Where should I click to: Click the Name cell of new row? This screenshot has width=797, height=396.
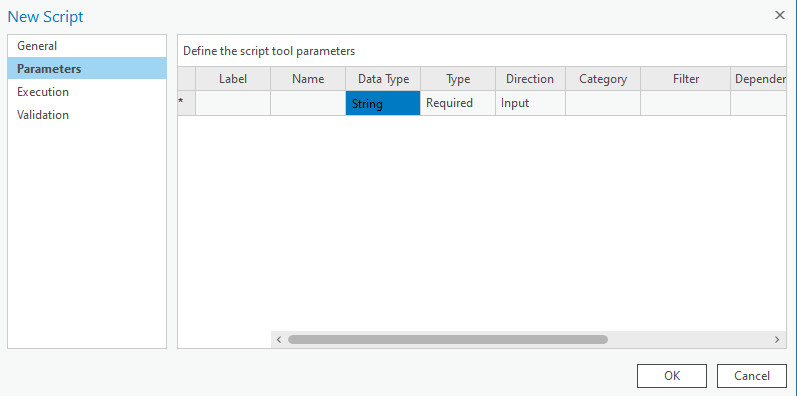pos(308,103)
